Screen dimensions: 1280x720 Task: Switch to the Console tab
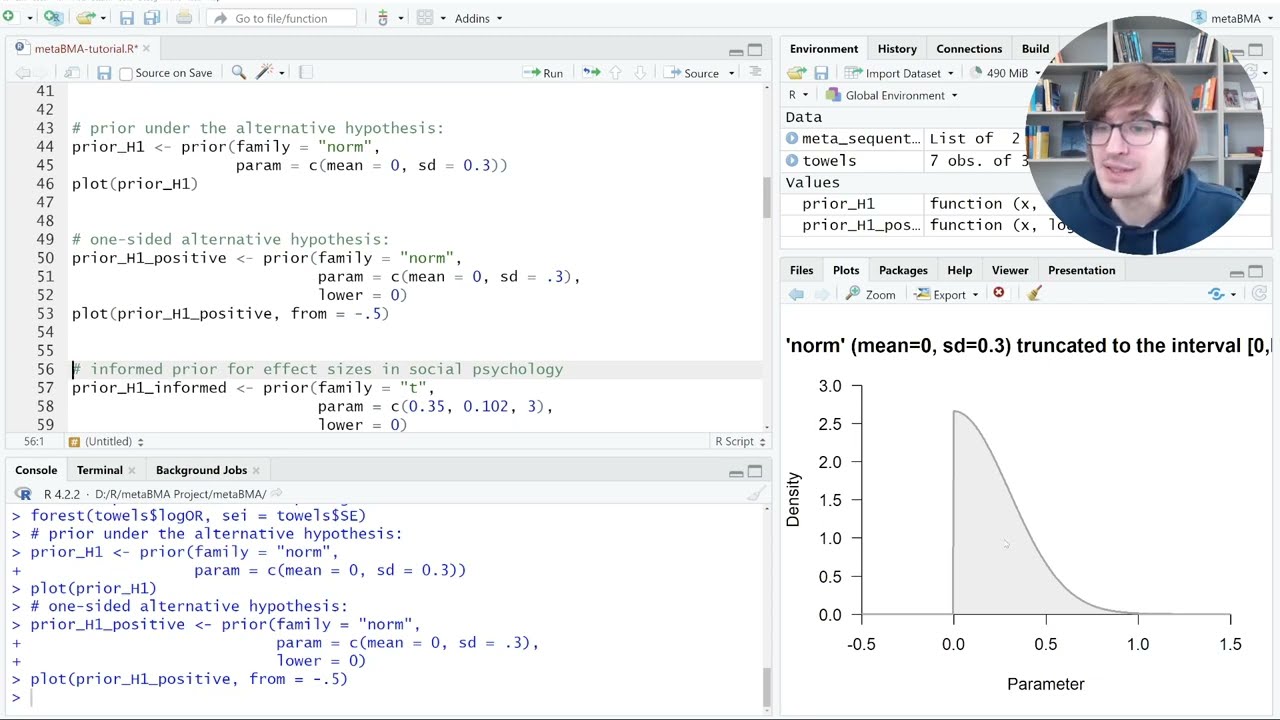[36, 470]
